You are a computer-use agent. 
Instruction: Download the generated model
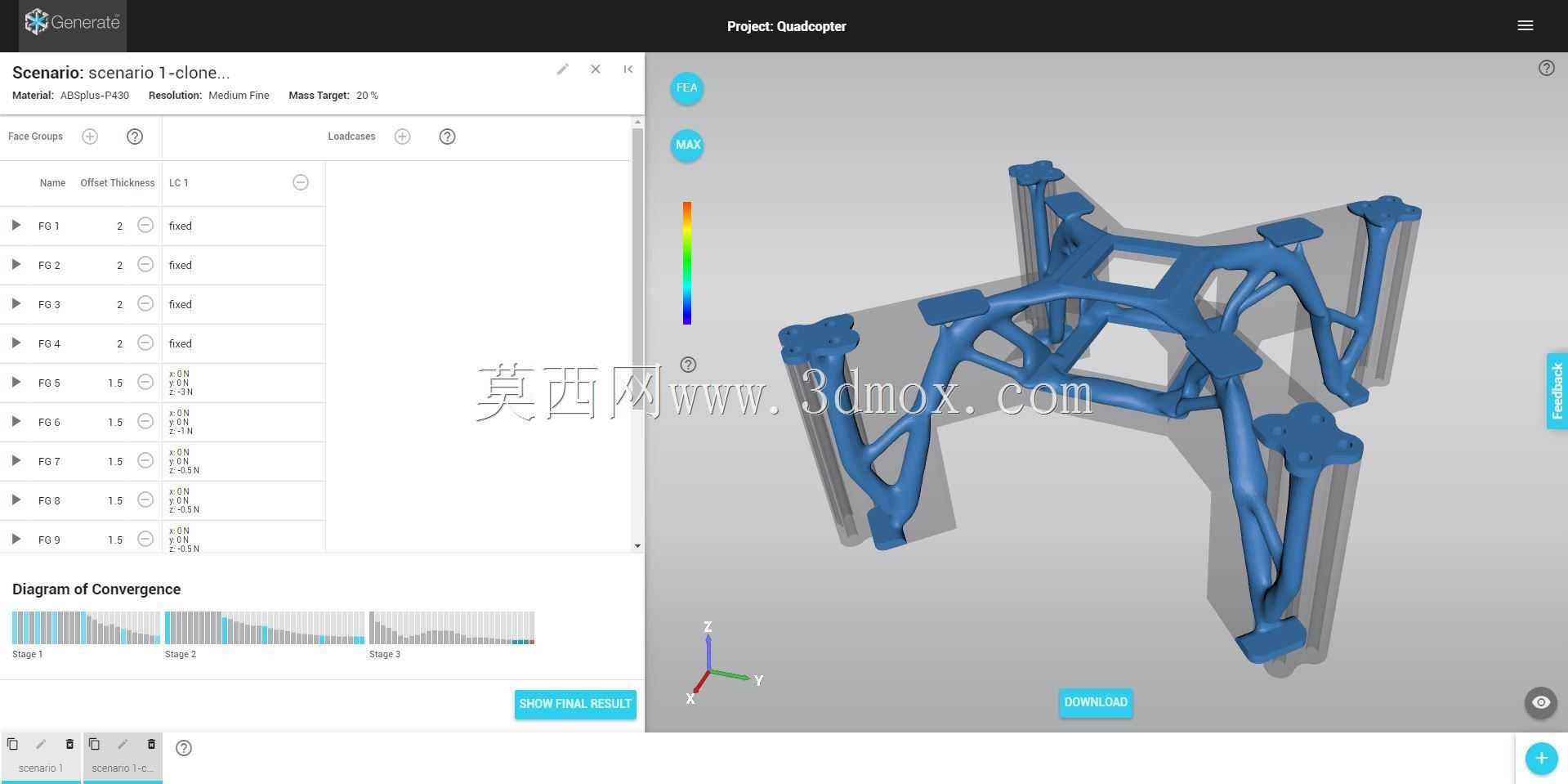(x=1096, y=702)
